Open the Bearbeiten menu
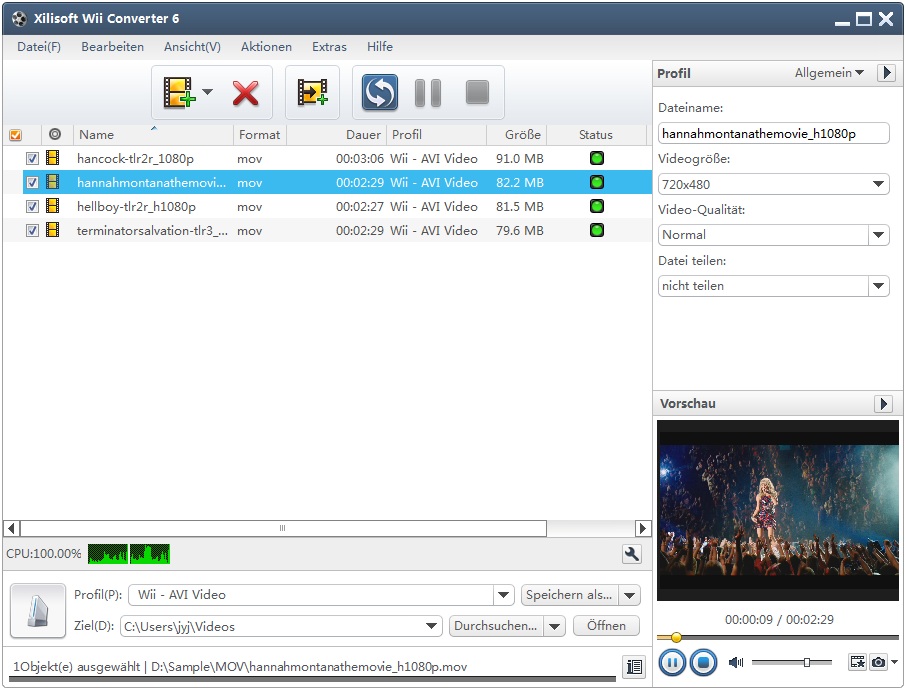Image resolution: width=905 pixels, height=690 pixels. 113,47
